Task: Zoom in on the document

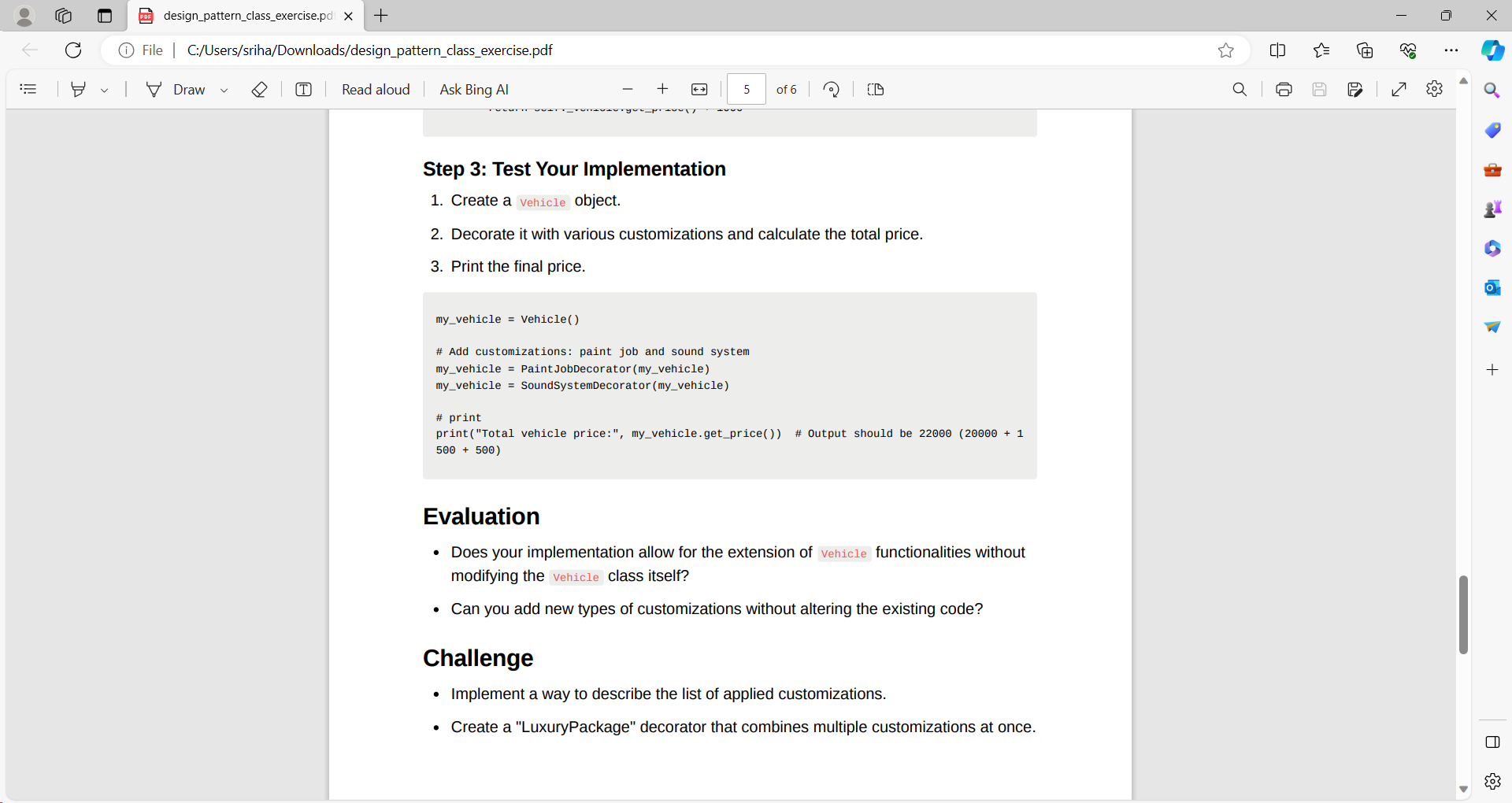Action: coord(662,89)
